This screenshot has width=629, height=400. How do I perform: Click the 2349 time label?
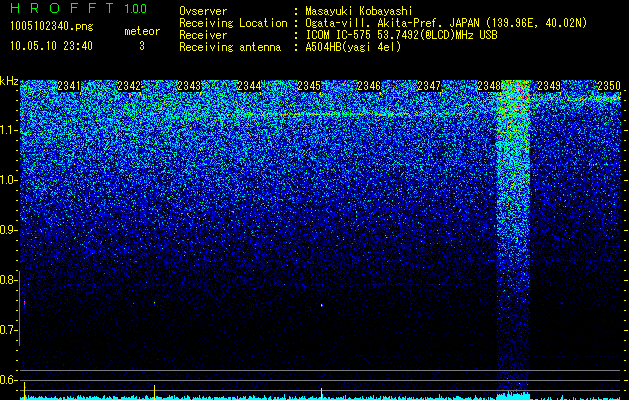pyautogui.click(x=549, y=86)
